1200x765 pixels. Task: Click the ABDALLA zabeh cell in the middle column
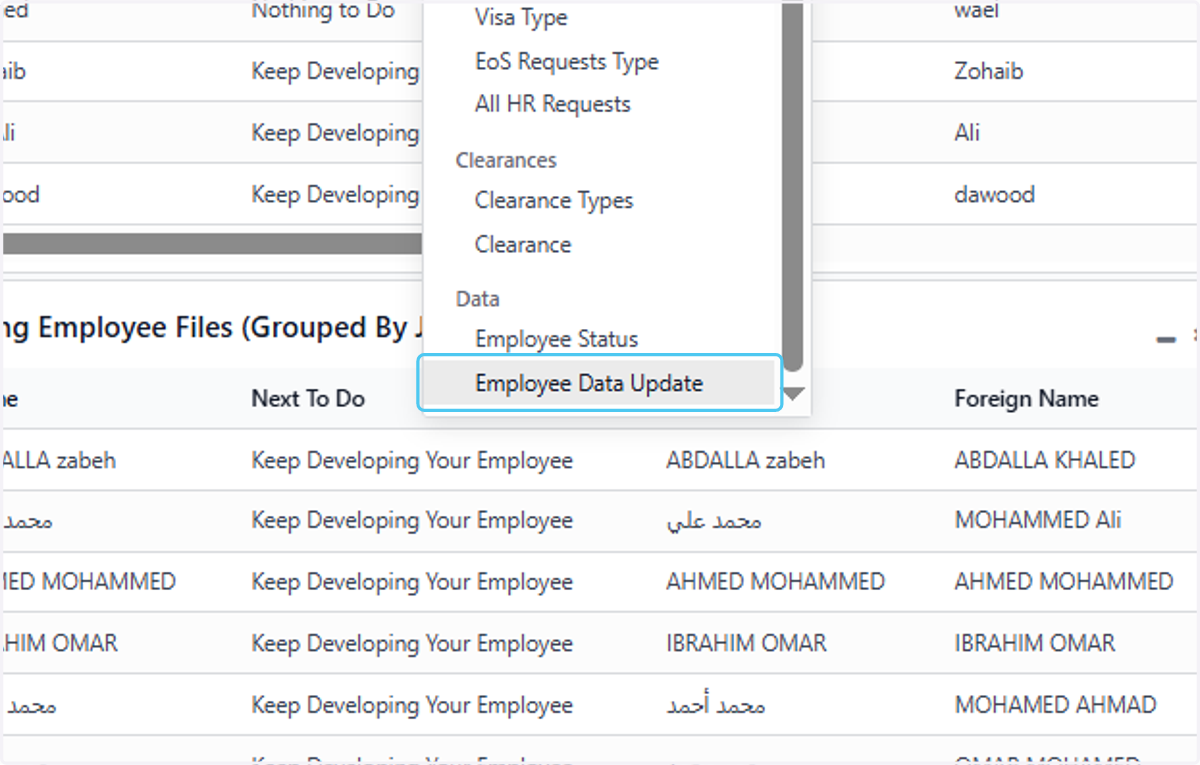point(746,460)
